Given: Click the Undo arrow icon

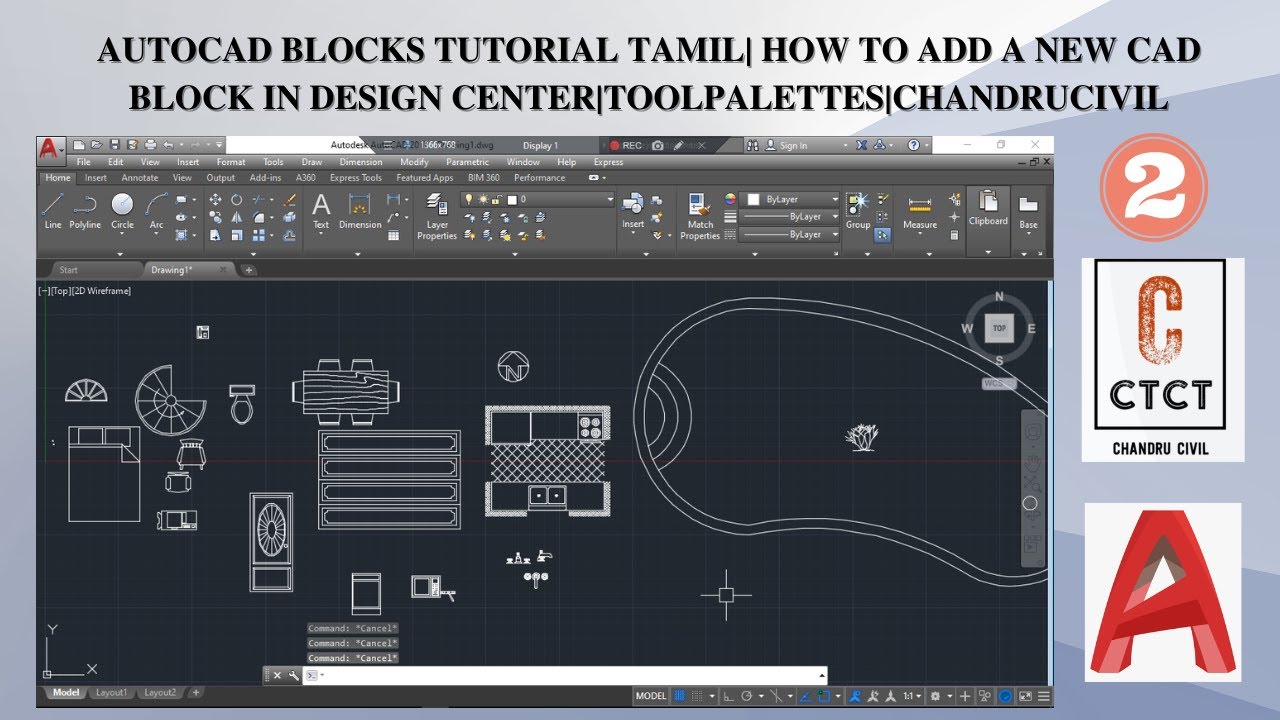Looking at the screenshot, I should tap(168, 145).
